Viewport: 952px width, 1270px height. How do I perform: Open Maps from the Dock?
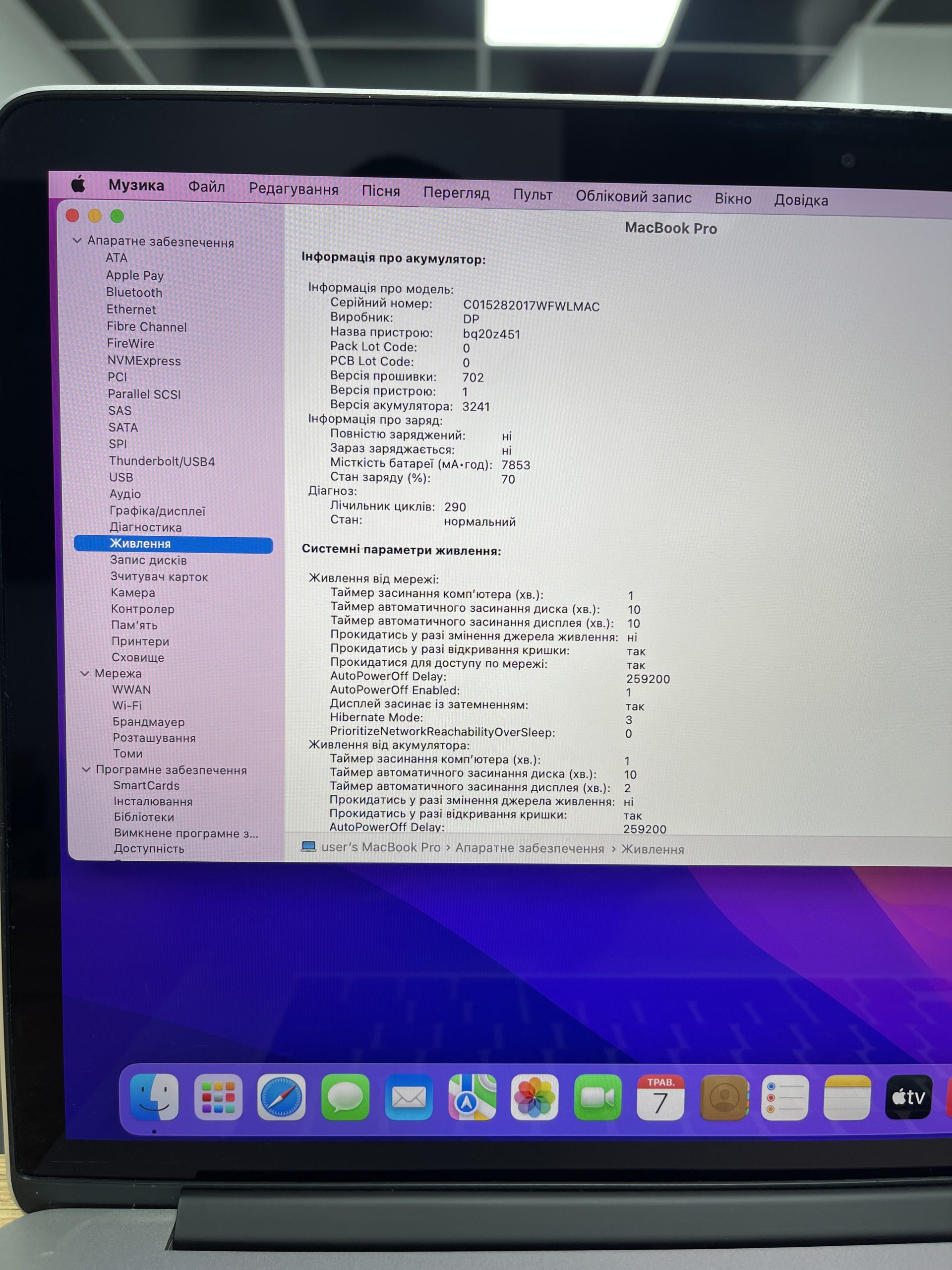(x=472, y=1097)
